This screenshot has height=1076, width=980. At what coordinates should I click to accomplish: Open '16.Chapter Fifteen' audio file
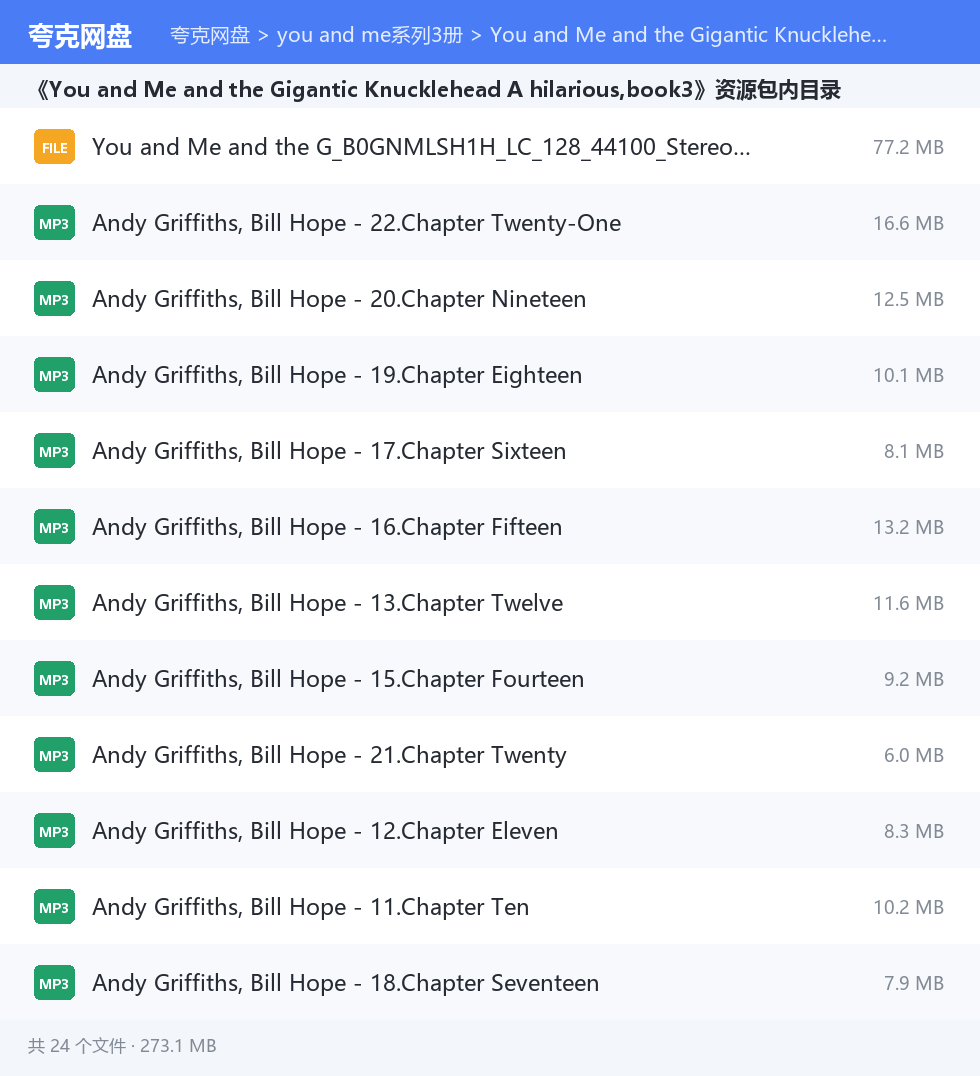click(327, 527)
